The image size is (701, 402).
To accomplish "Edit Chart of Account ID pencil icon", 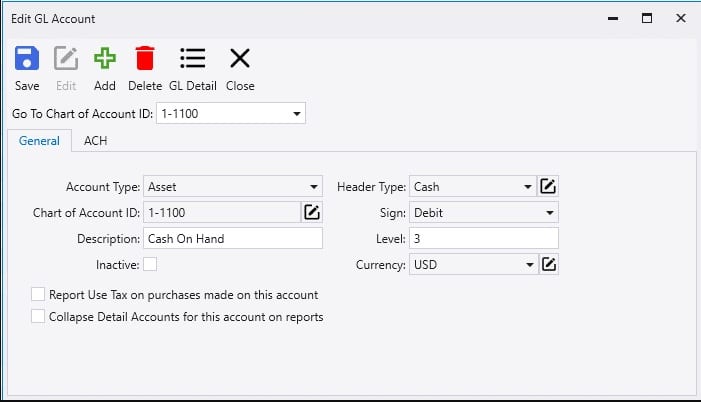I will tap(312, 212).
